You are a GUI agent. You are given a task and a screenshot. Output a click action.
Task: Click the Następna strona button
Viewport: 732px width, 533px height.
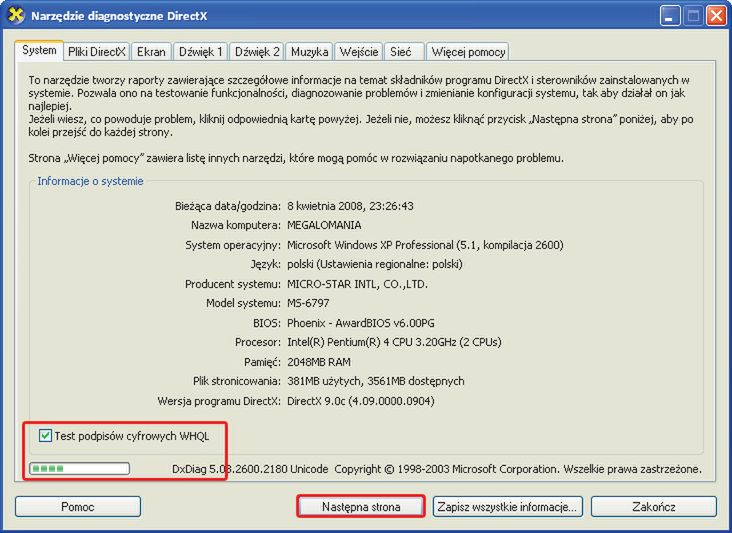click(361, 507)
